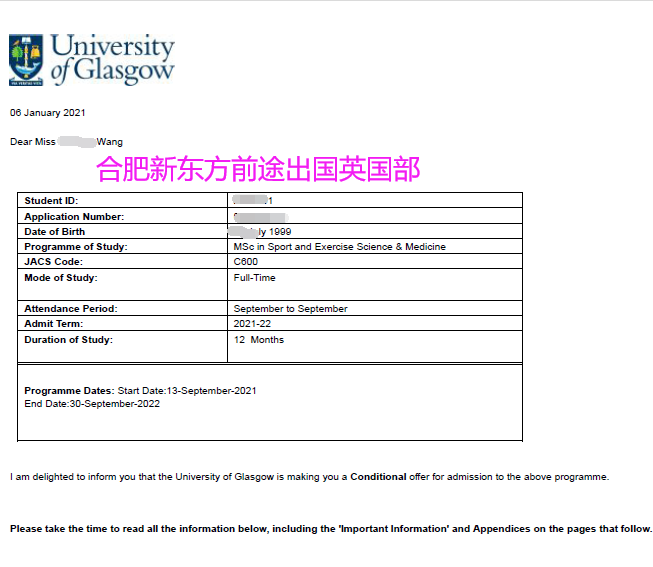Click the 'JACS Code:' label
The width and height of the screenshot is (653, 567).
coord(53,262)
